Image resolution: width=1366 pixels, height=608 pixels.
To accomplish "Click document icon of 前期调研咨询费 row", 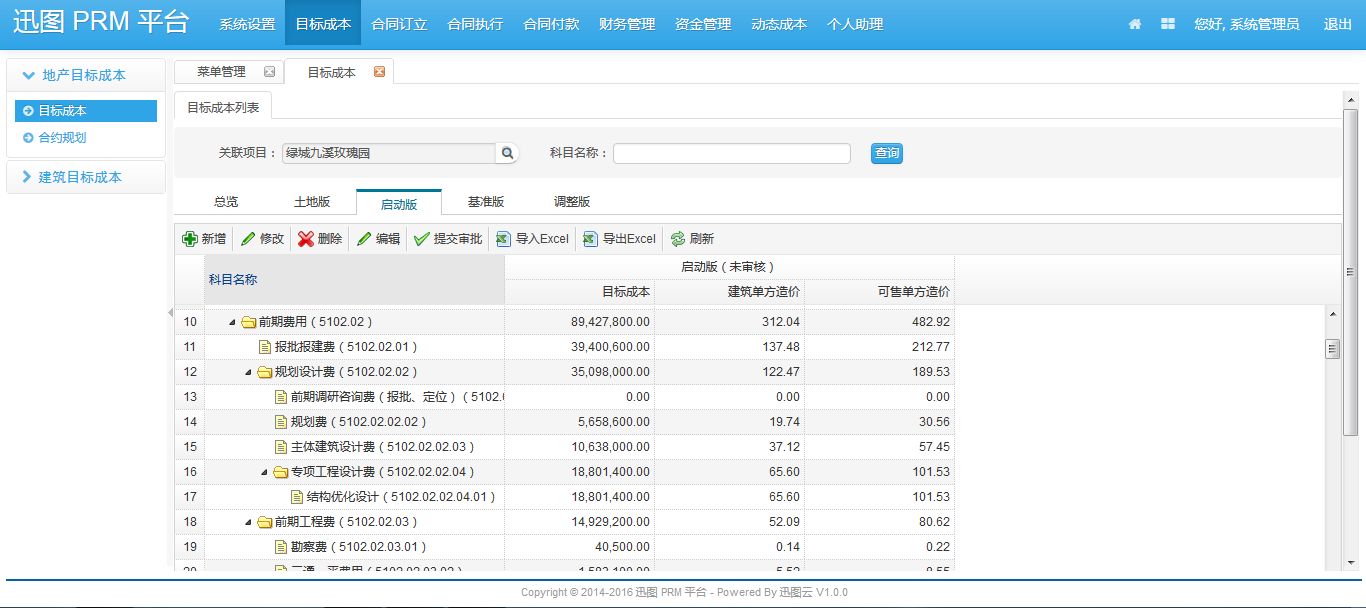I will tap(281, 397).
